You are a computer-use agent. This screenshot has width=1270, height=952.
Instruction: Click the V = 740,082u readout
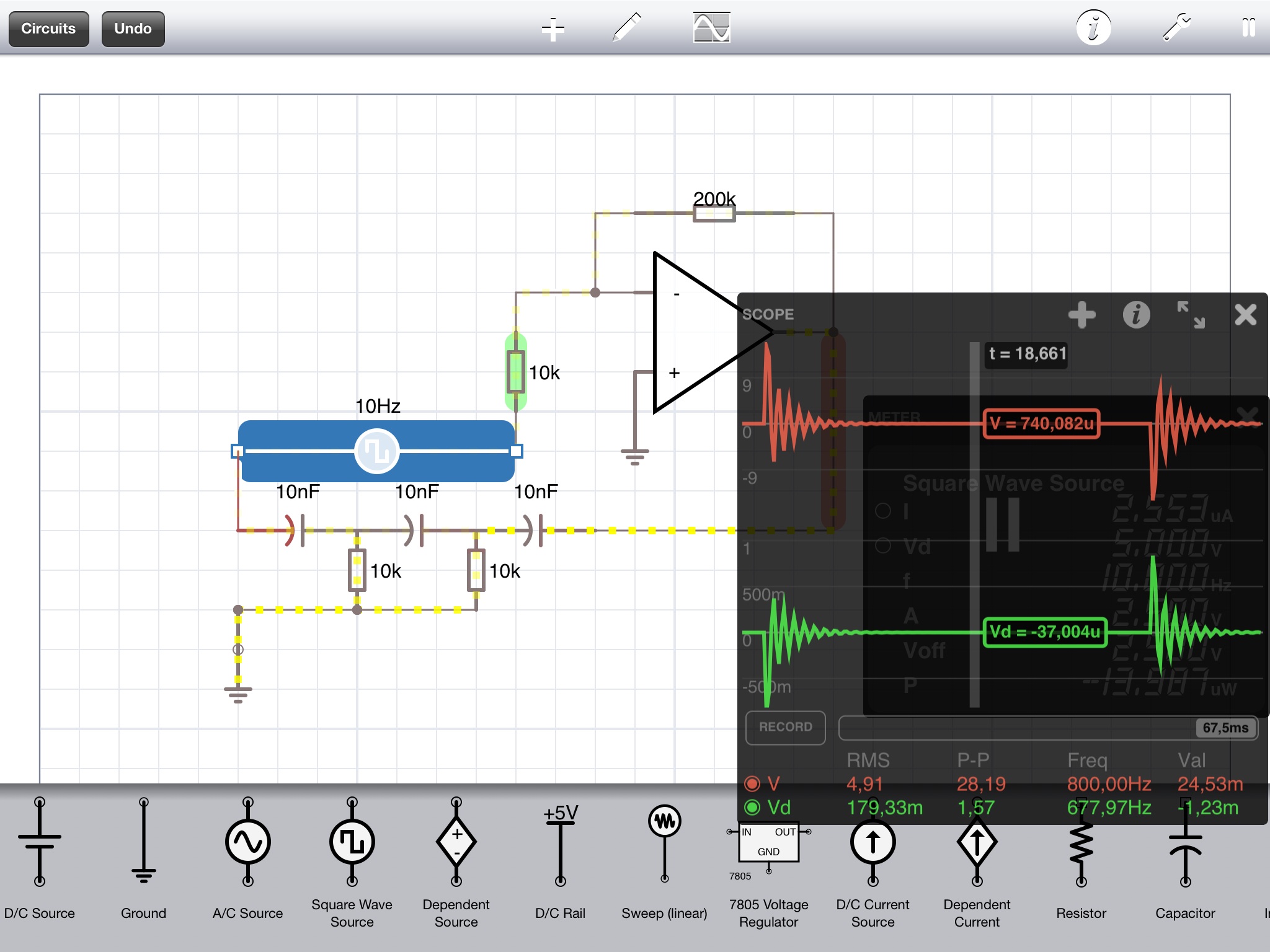1041,423
